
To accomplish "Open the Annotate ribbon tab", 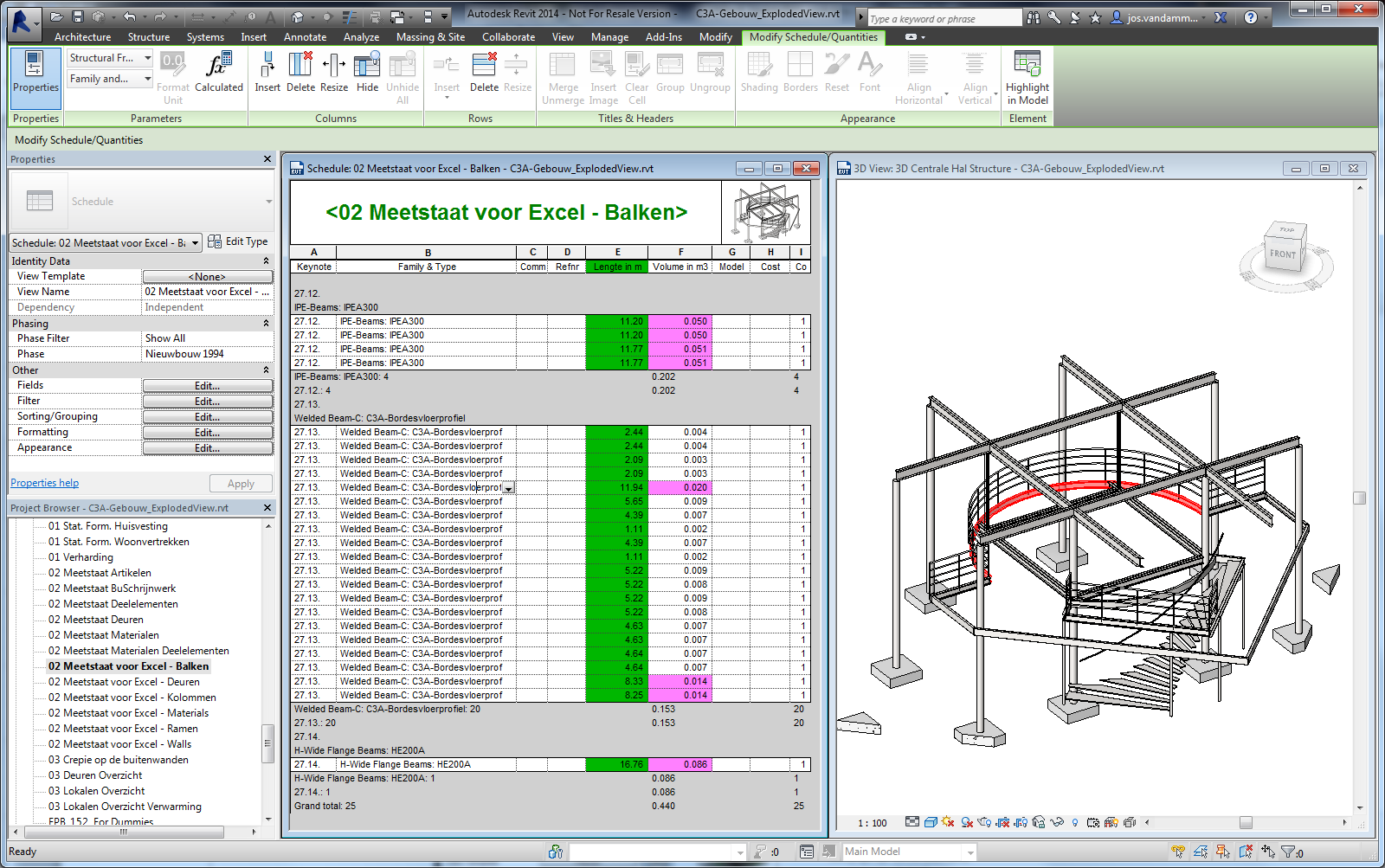I will click(305, 37).
